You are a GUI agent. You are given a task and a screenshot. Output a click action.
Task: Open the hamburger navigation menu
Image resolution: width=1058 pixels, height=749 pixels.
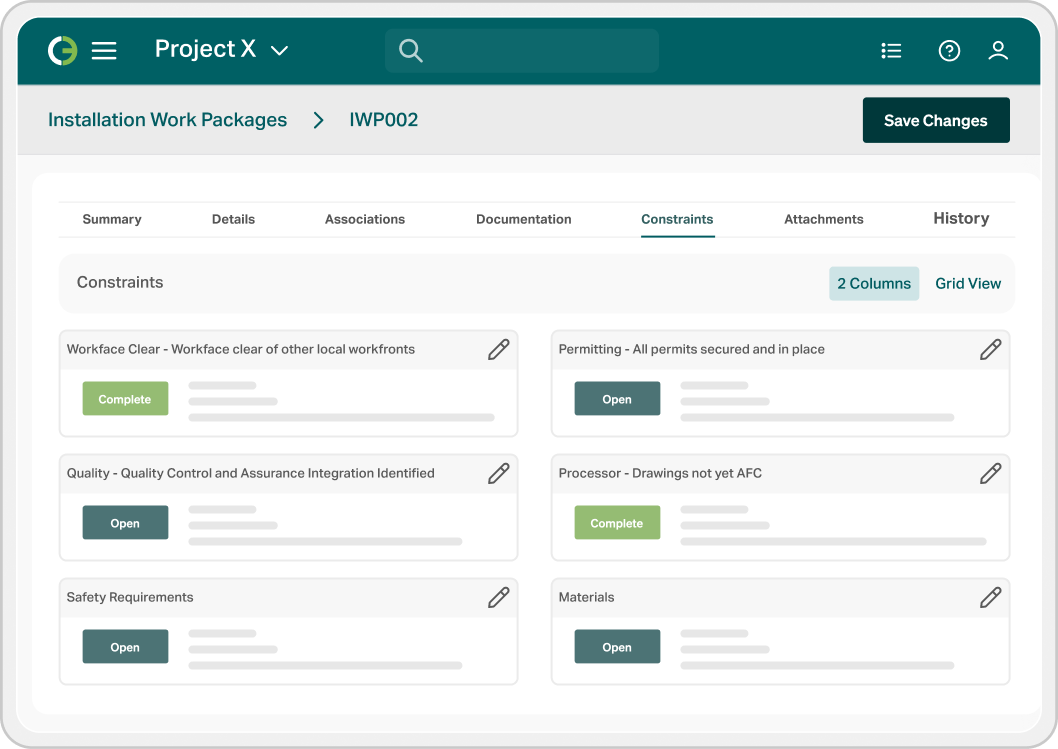(x=104, y=49)
